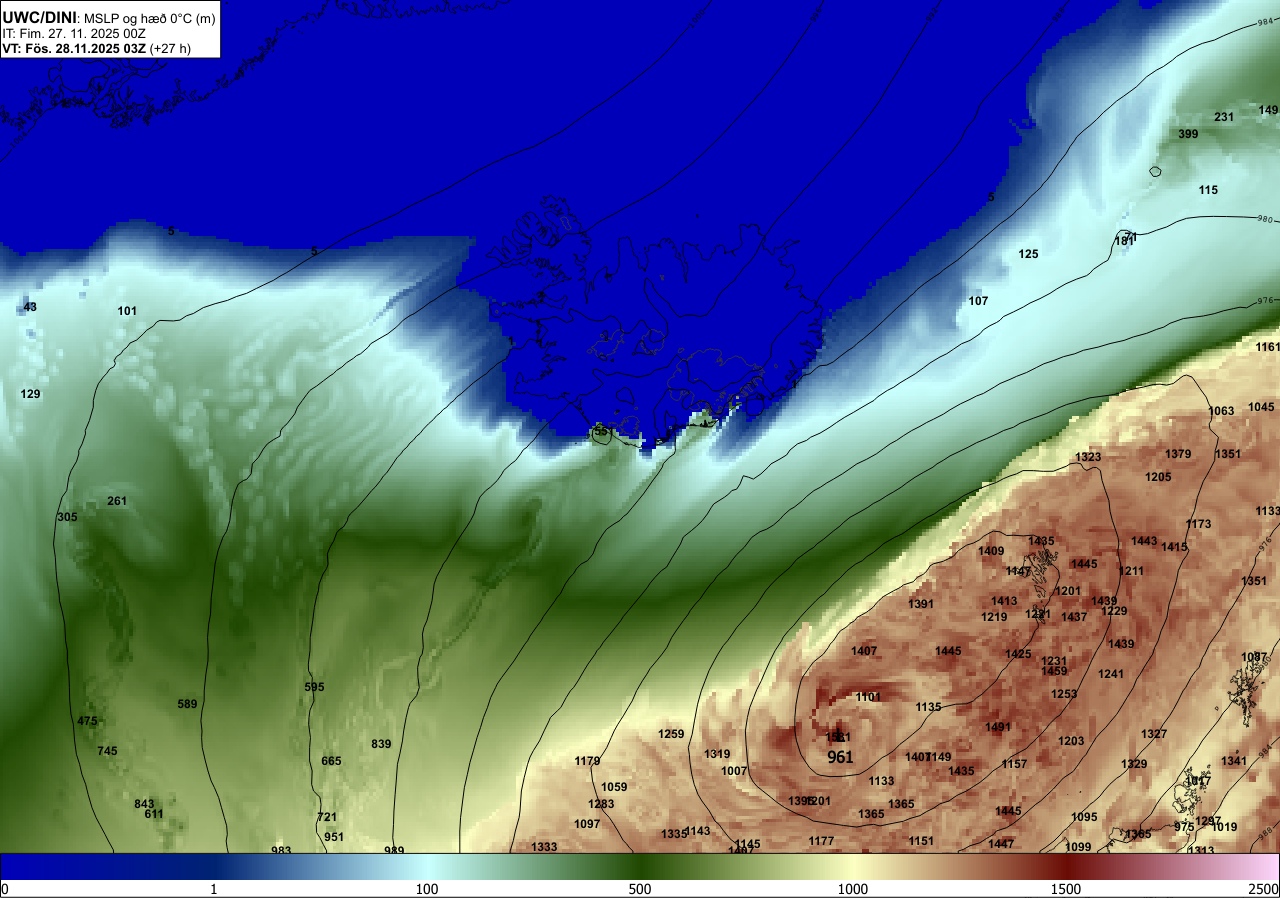Click the map value 231
This screenshot has height=898, width=1280.
coord(1224,117)
